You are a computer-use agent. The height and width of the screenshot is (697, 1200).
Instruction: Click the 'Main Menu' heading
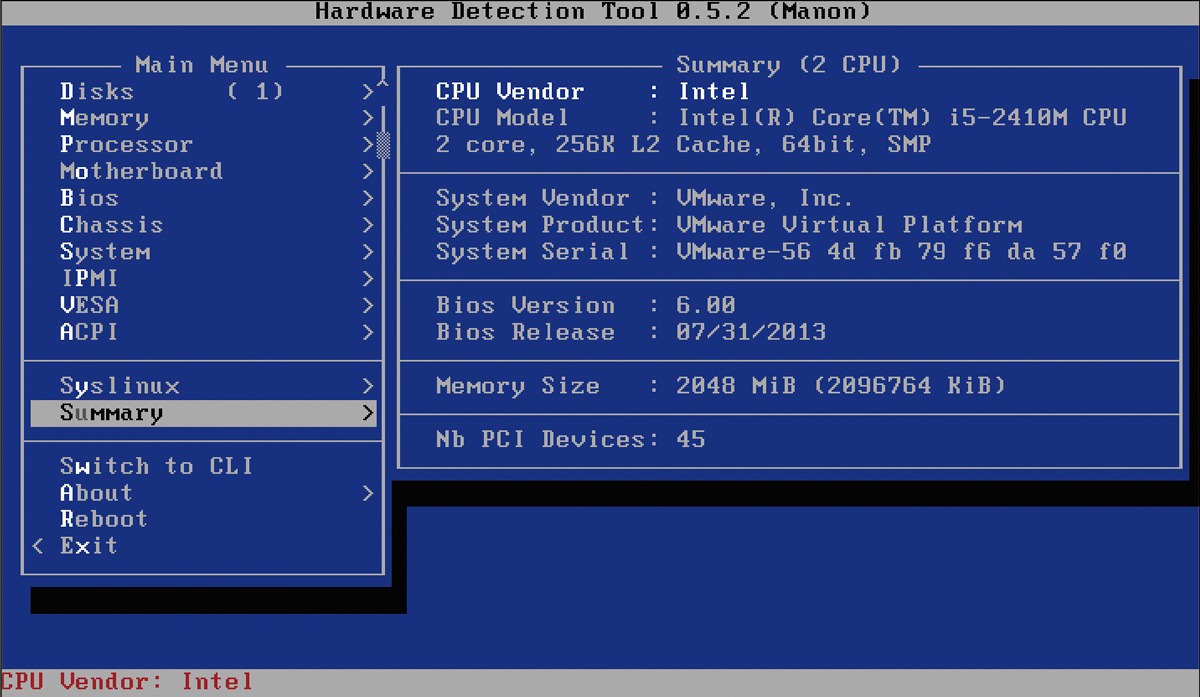202,65
